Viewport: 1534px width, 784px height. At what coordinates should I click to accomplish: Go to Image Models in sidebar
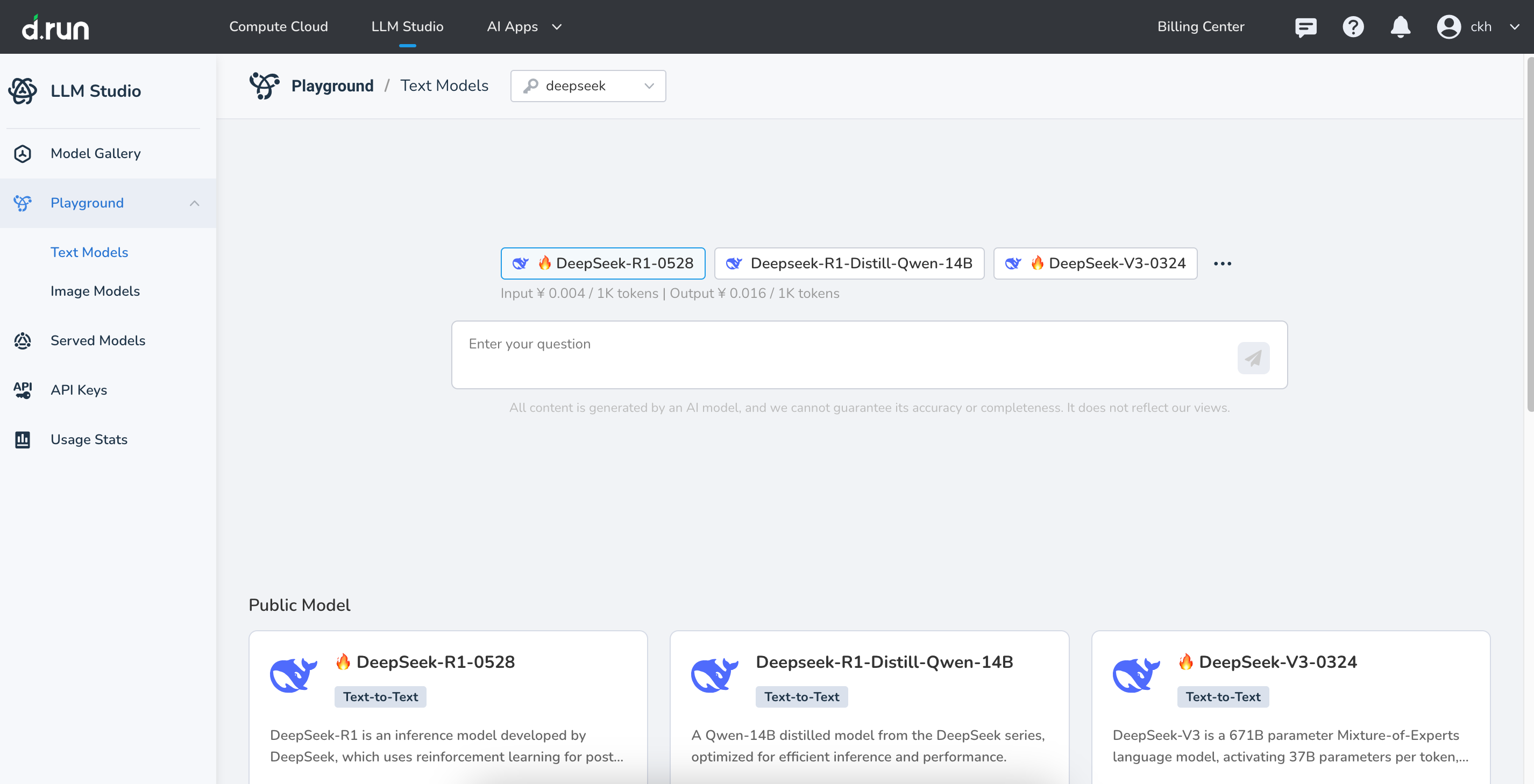pos(95,291)
